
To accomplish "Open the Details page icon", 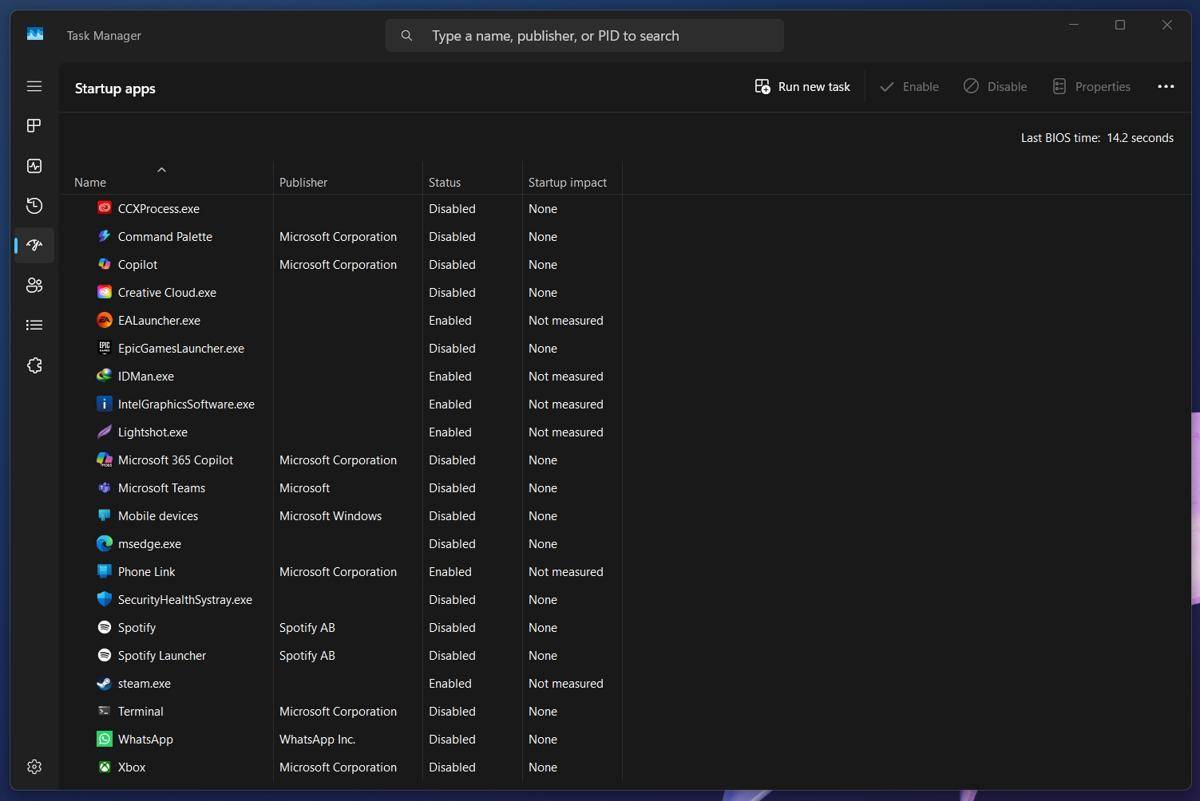I will (x=34, y=325).
